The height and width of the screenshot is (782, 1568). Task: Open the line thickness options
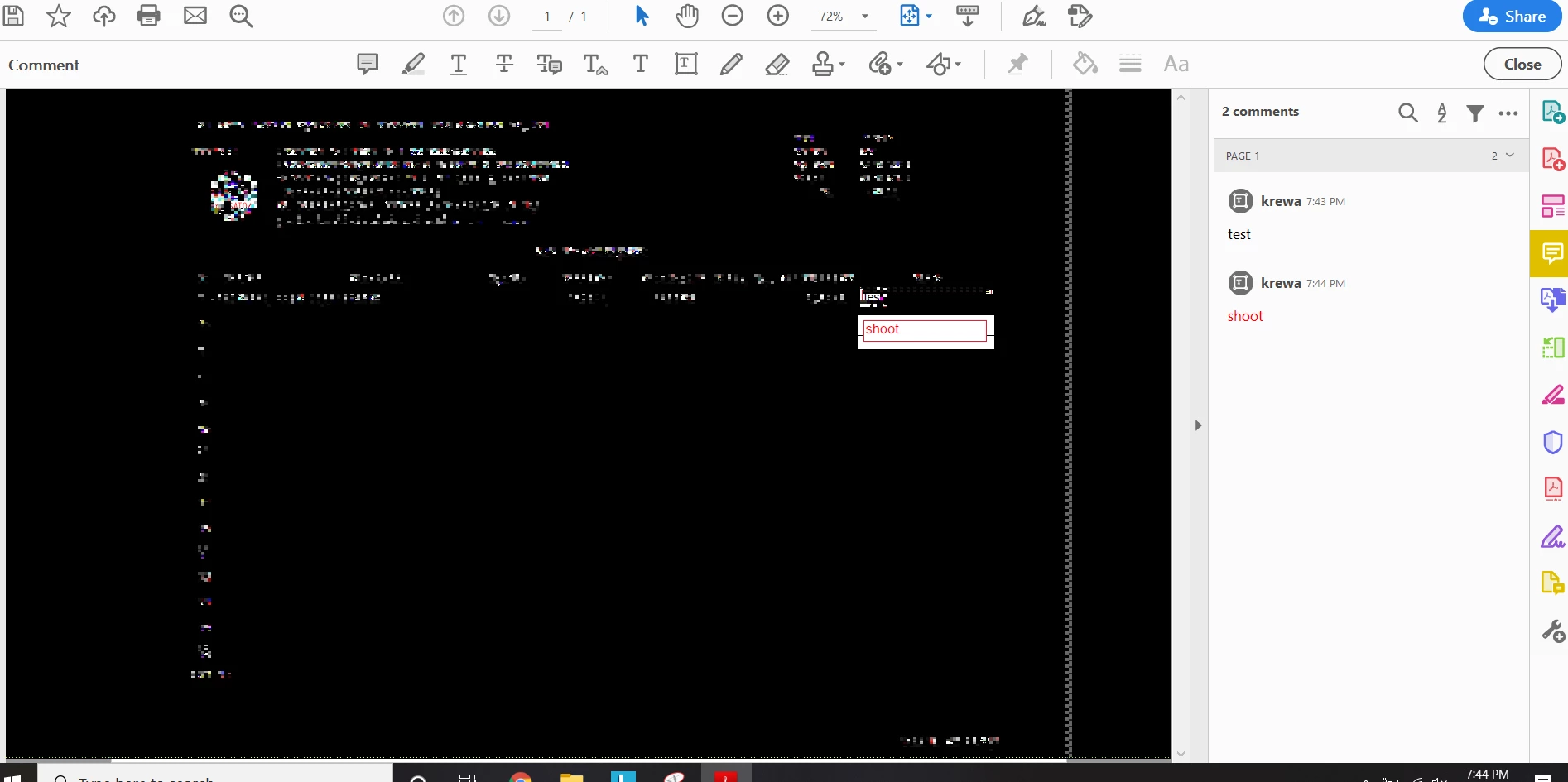click(1130, 64)
